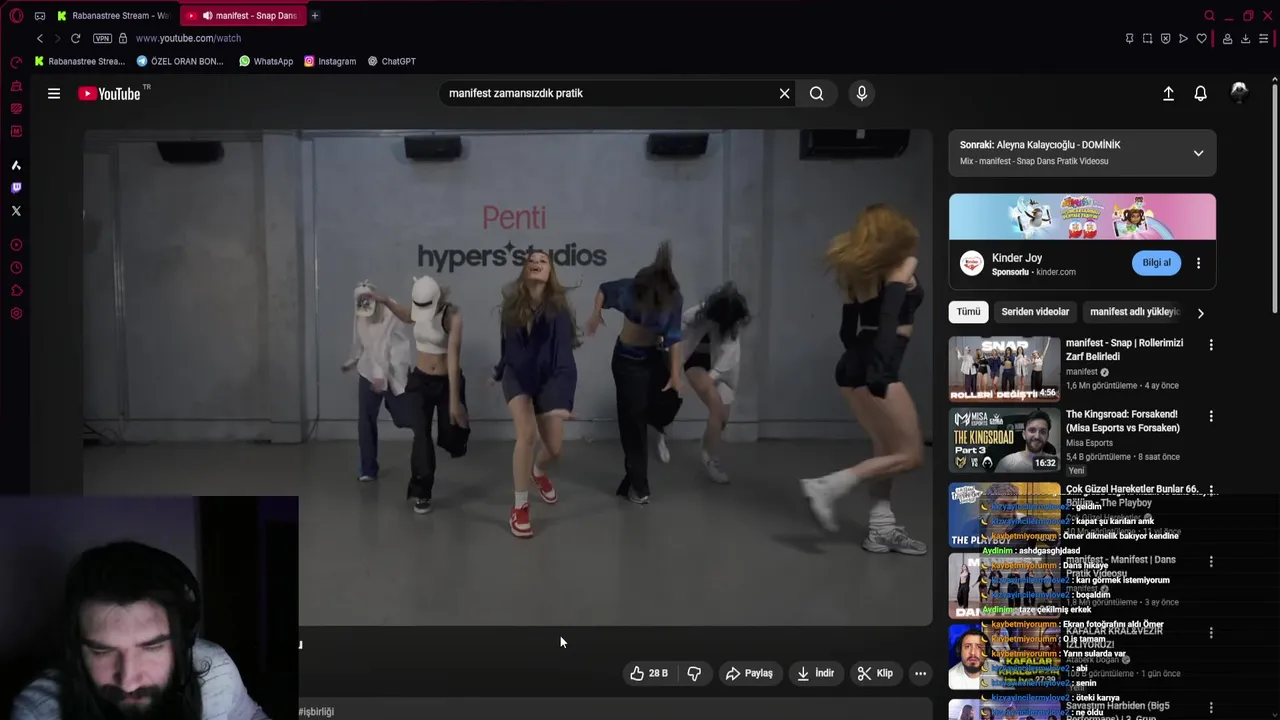Open the WhatsApp bookmark
Screen dimensions: 1280x720
(x=266, y=61)
